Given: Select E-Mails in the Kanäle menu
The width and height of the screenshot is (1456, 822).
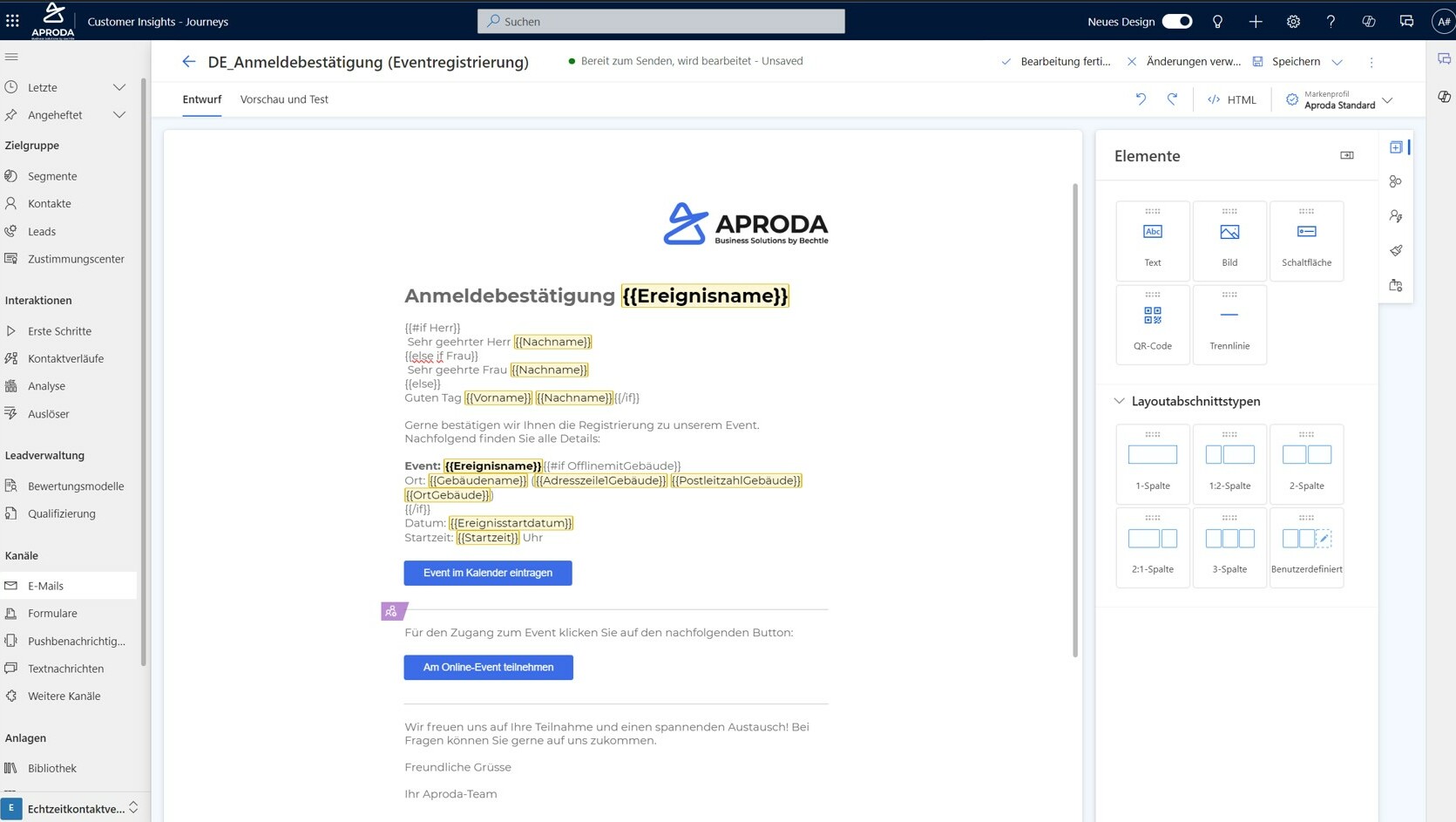Looking at the screenshot, I should [x=45, y=585].
